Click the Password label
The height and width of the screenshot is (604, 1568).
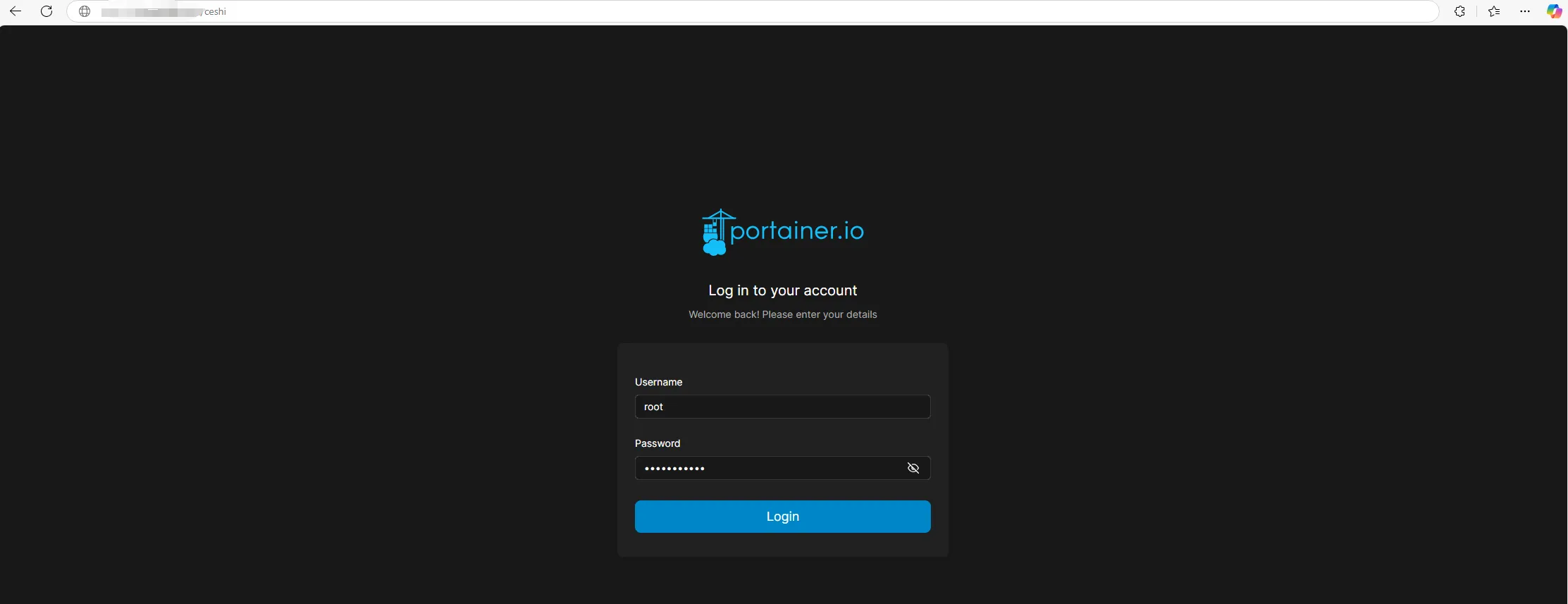click(x=658, y=443)
